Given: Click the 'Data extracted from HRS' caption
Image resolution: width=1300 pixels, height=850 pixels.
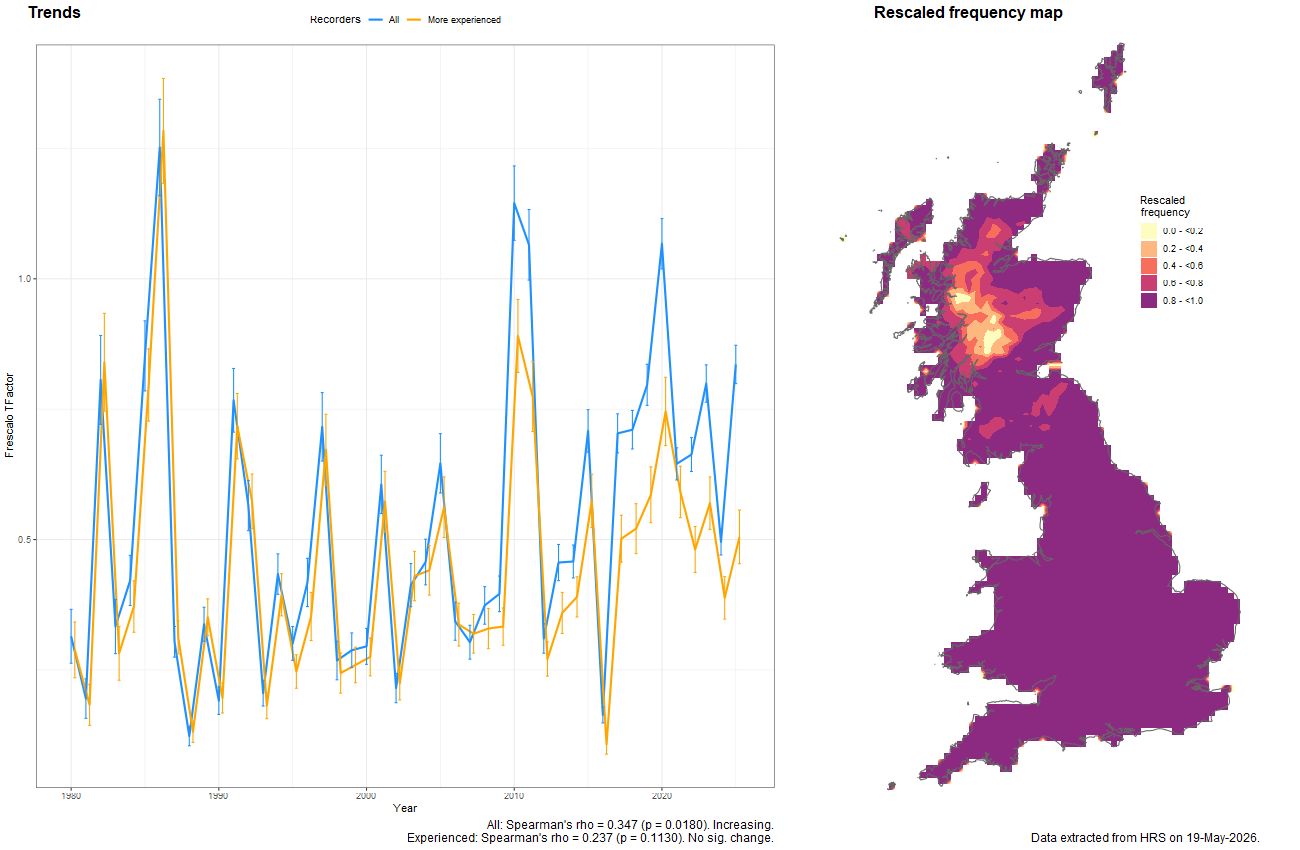Looking at the screenshot, I should pos(1145,838).
